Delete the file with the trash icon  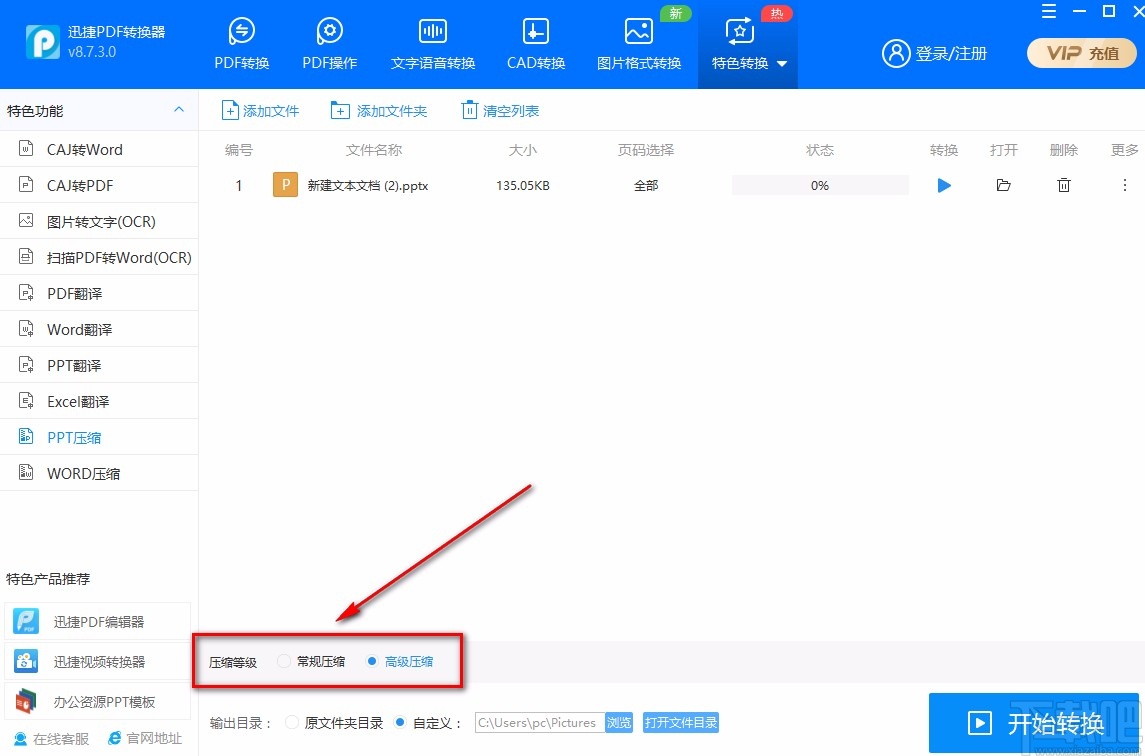pyautogui.click(x=1063, y=185)
